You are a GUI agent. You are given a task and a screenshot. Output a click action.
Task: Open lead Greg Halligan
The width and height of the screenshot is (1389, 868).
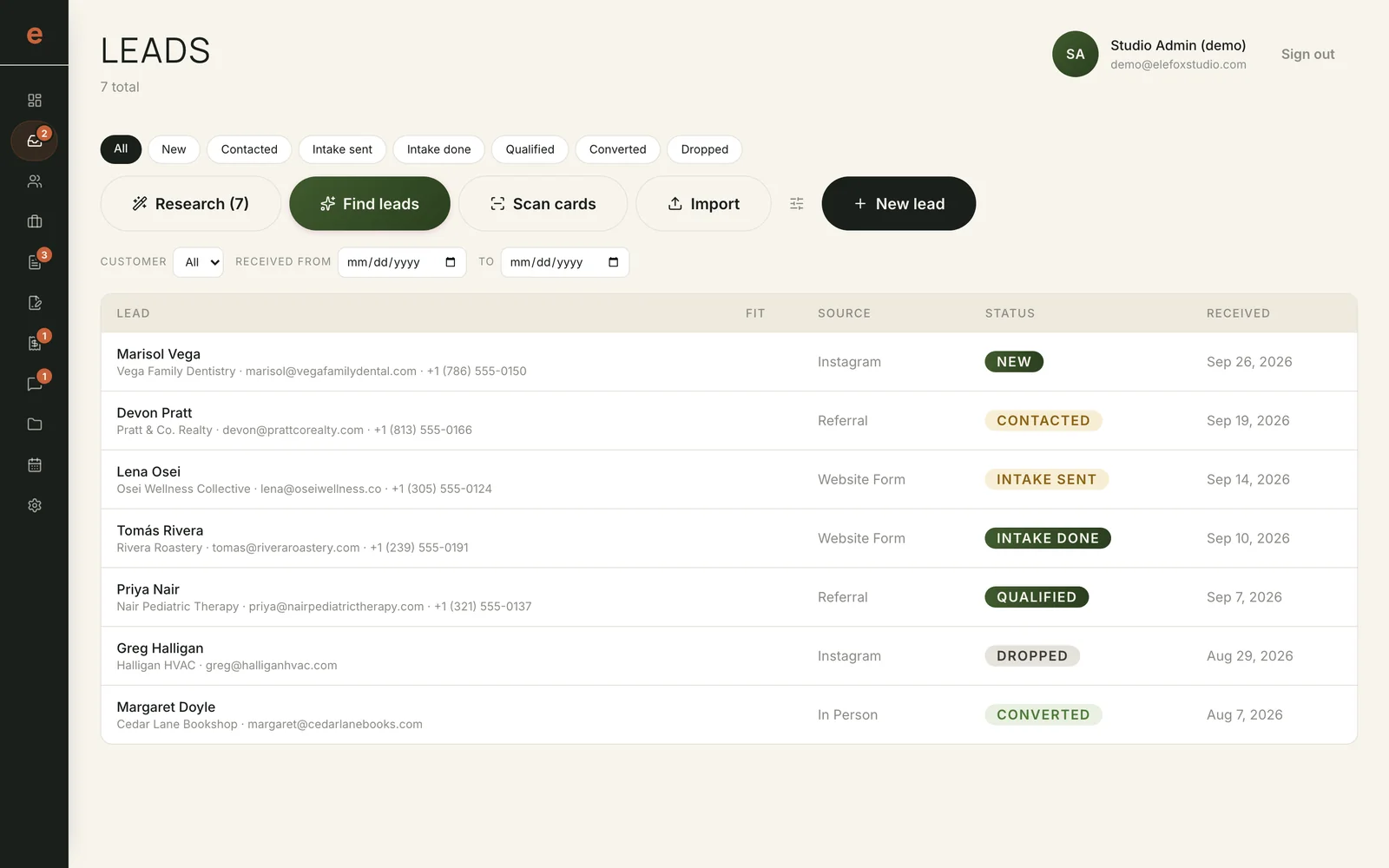[729, 657]
